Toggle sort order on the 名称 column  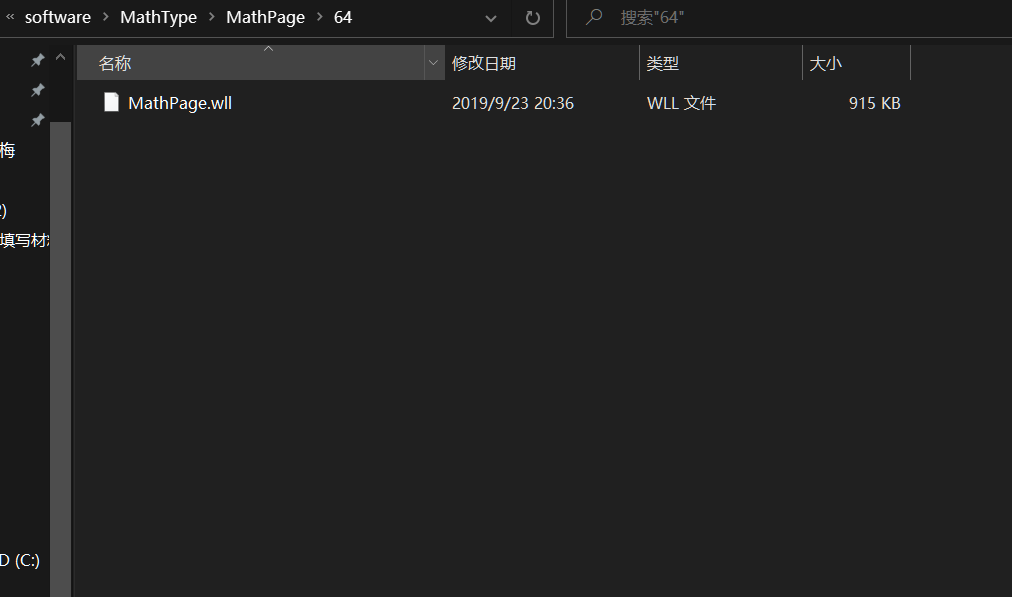(x=114, y=62)
